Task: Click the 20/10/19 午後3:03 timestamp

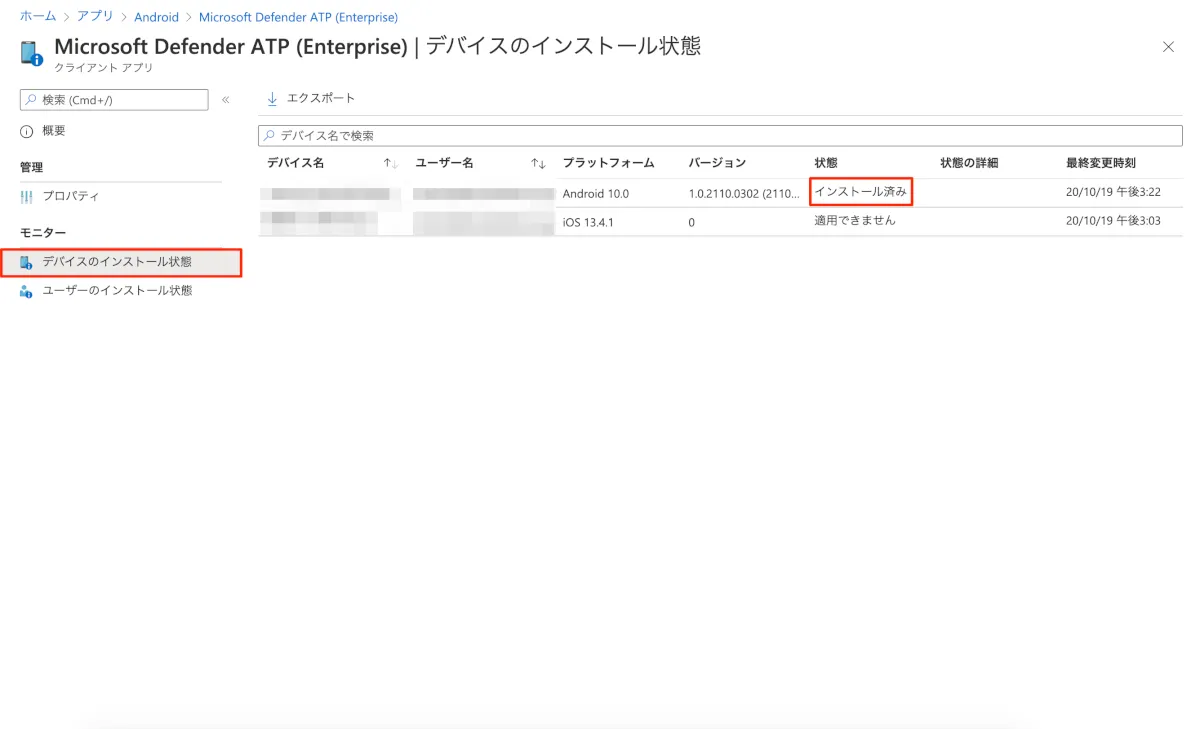Action: (x=1113, y=221)
